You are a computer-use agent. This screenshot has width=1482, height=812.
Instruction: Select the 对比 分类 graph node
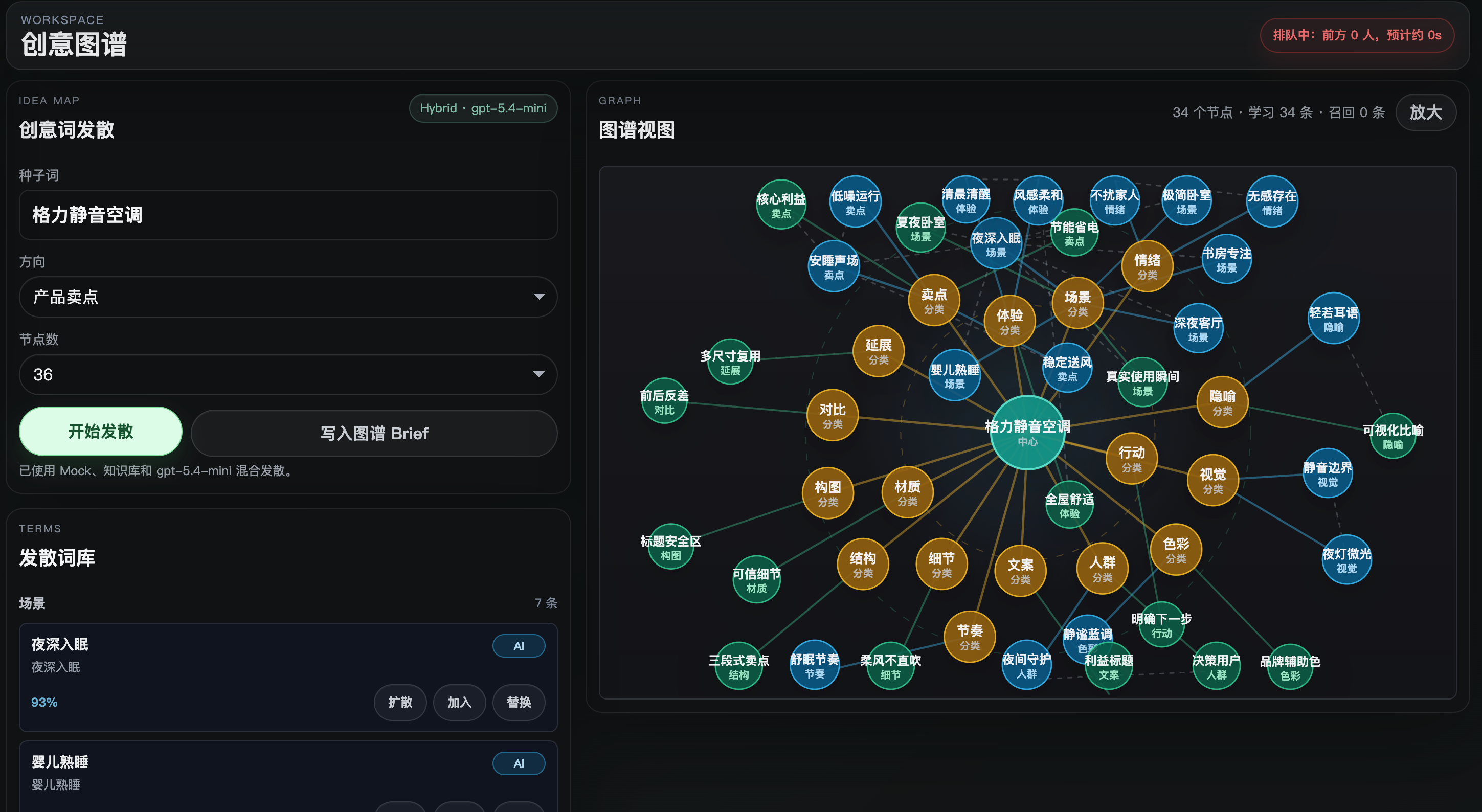coord(833,415)
